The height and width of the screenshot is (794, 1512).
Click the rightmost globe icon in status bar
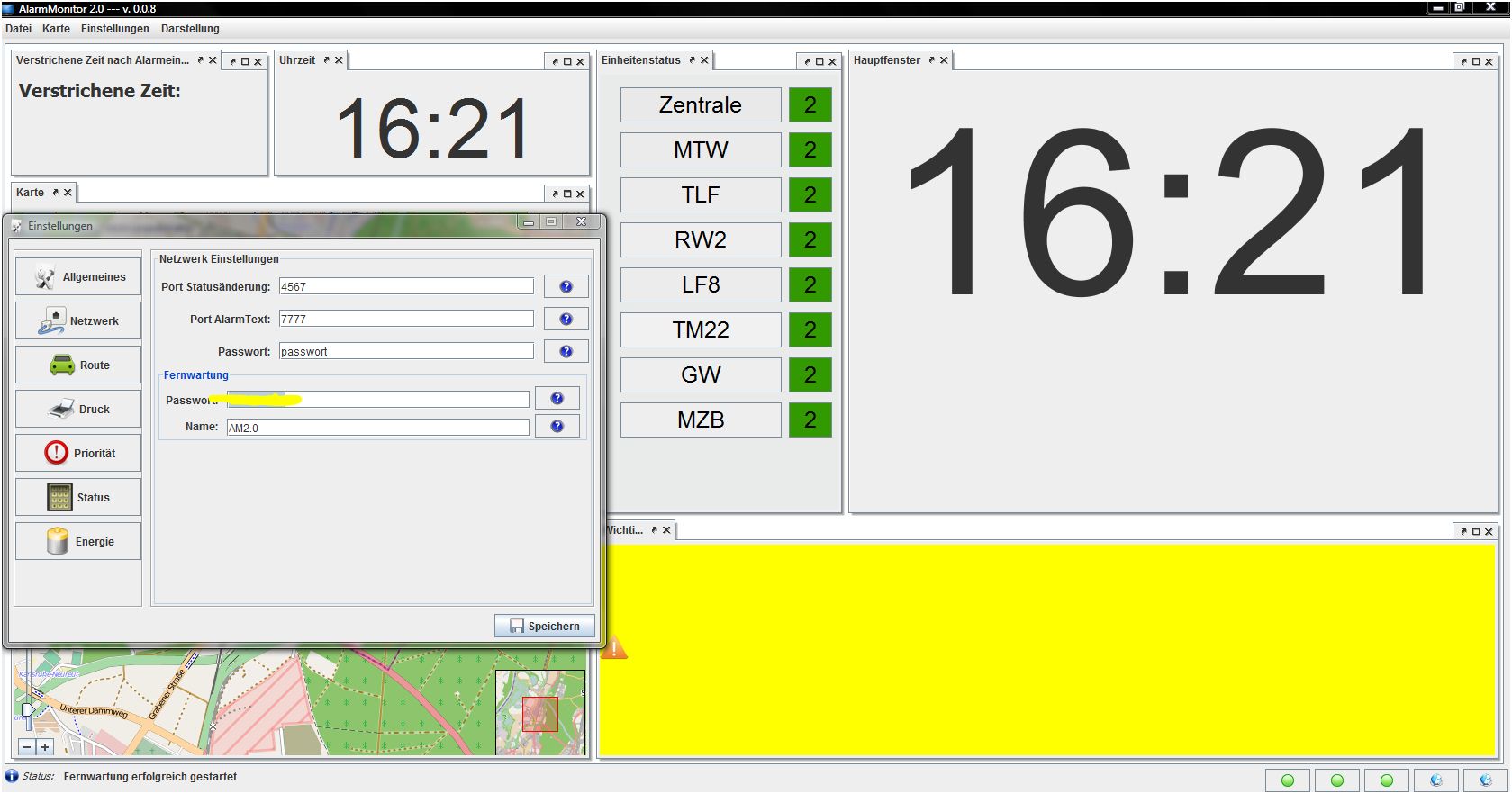click(1485, 780)
